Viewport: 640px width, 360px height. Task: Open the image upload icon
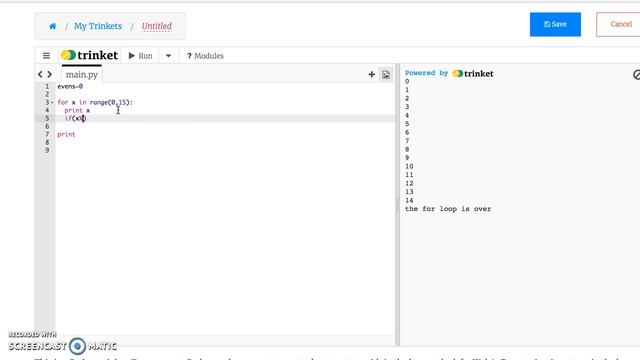pyautogui.click(x=386, y=75)
